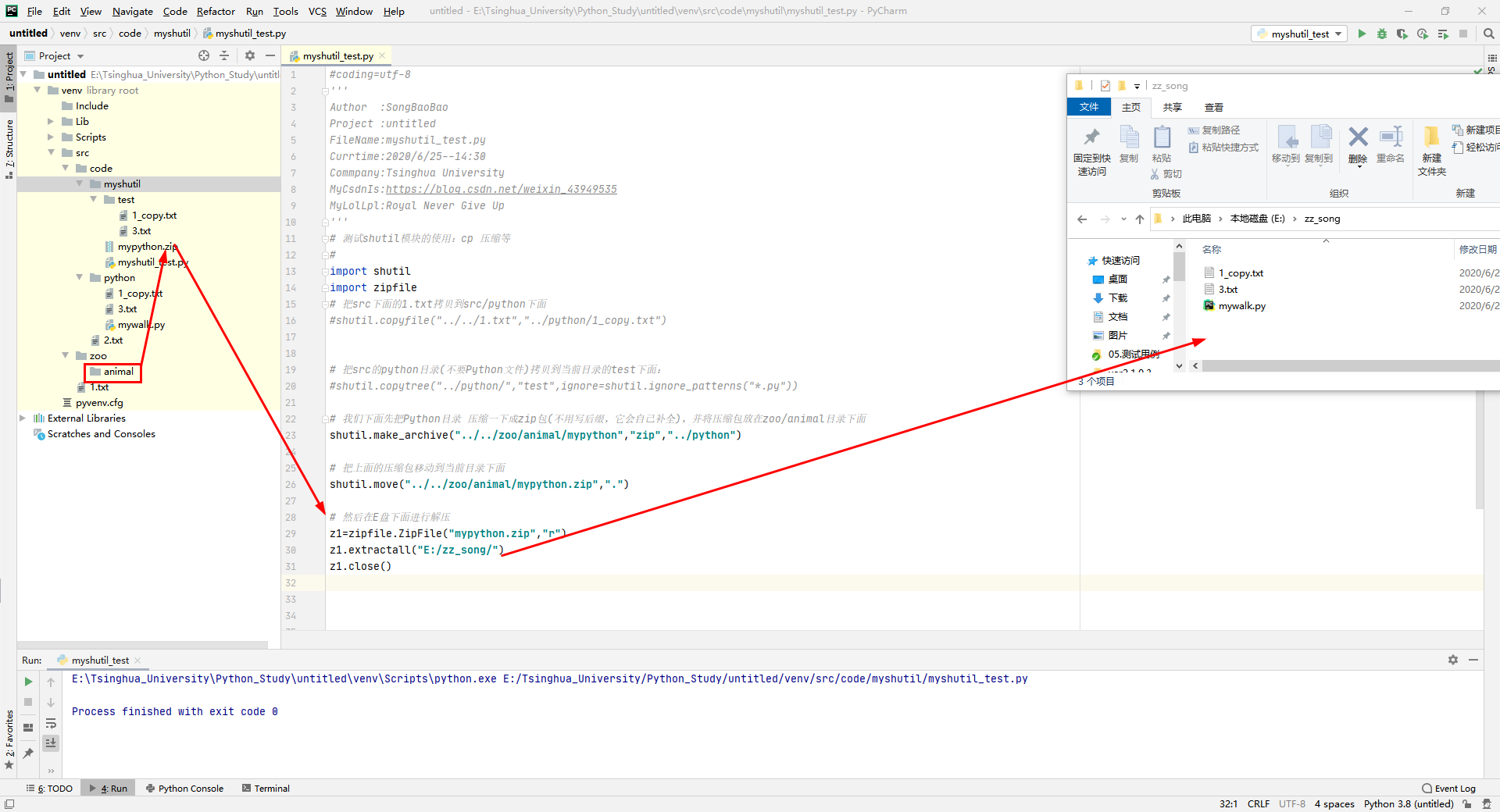1500x812 pixels.
Task: Toggle Explorer quick-access properties checkbox icon
Action: (x=1105, y=86)
